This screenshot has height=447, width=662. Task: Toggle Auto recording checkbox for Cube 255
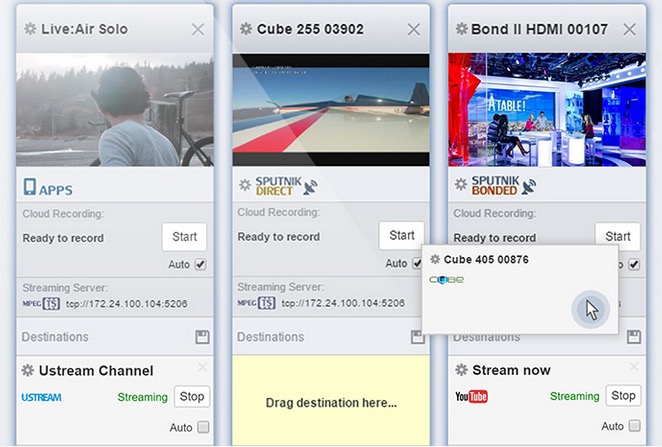[x=417, y=264]
